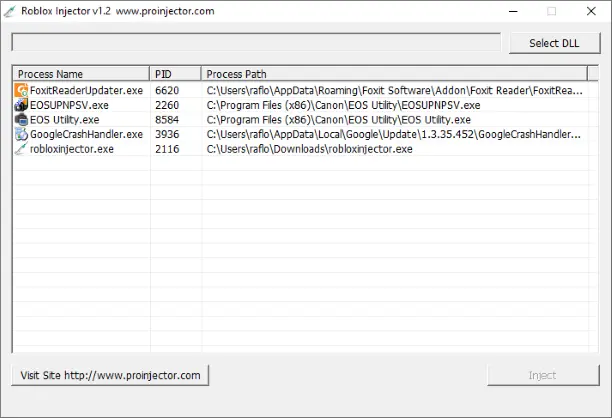Screen dimensions: 612x418
Task: Close the Roblox Injector window
Action: pos(591,11)
